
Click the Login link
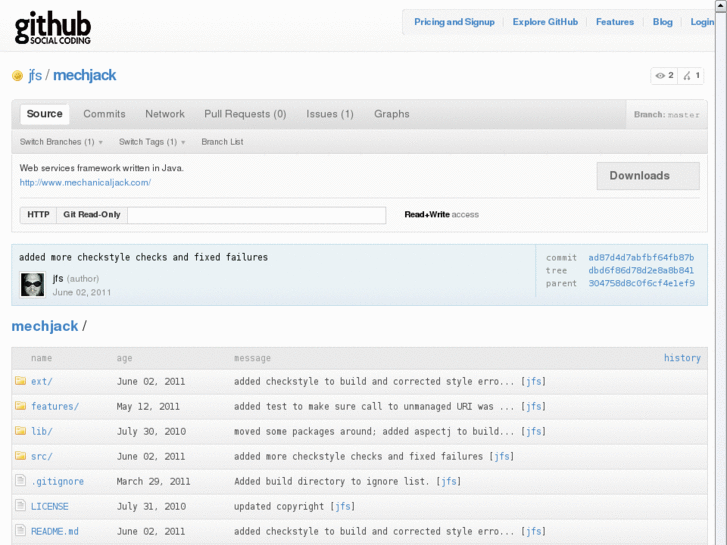pos(702,22)
